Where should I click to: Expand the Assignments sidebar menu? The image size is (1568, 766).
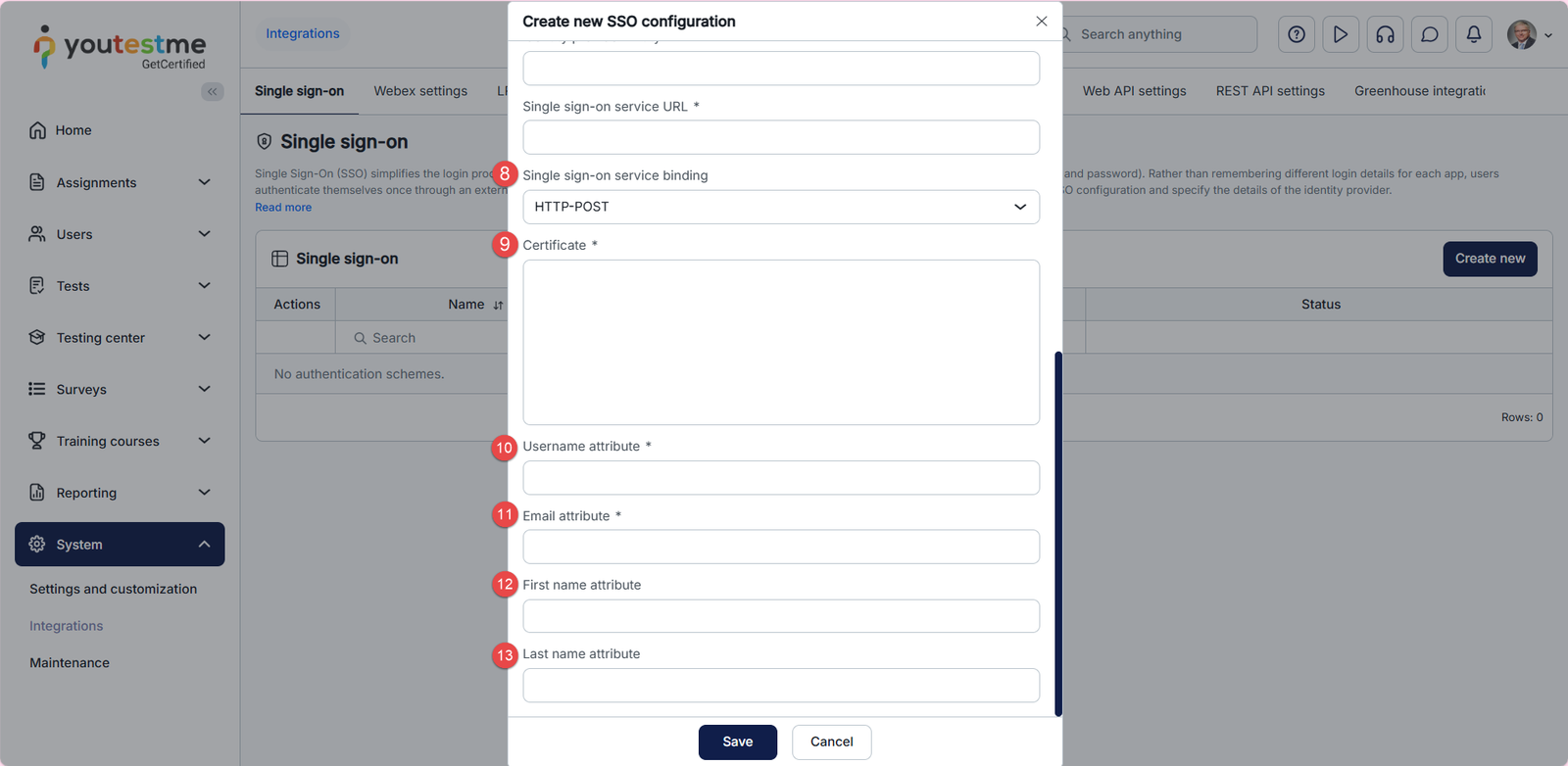204,182
